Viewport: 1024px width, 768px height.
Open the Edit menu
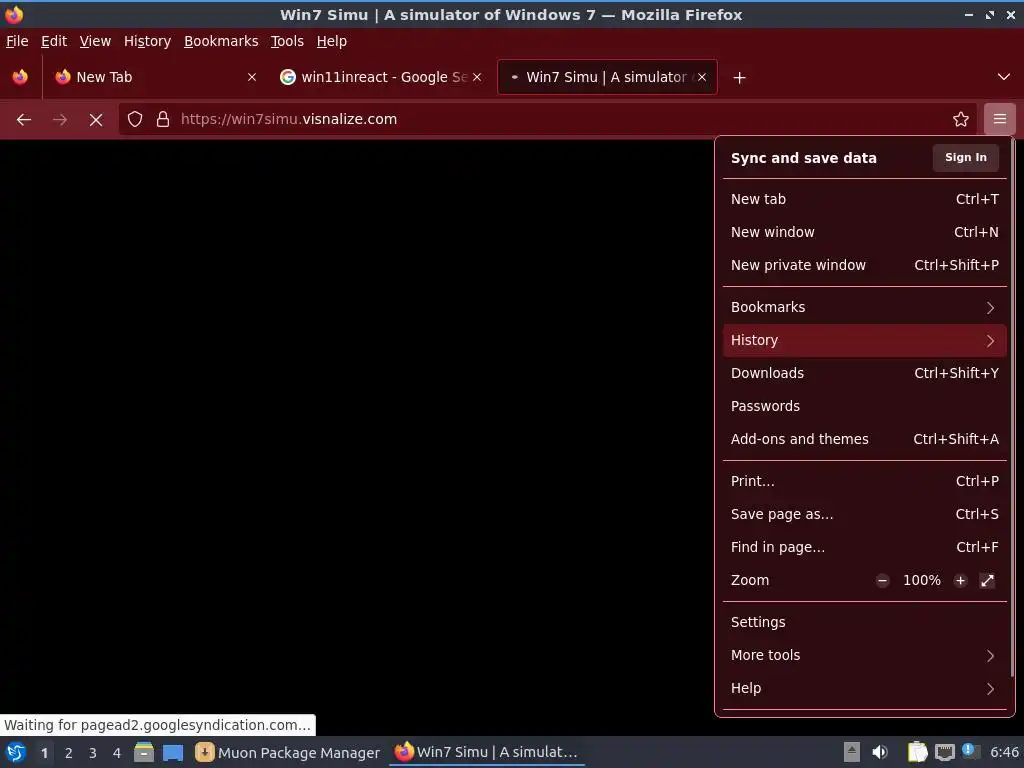(x=54, y=41)
